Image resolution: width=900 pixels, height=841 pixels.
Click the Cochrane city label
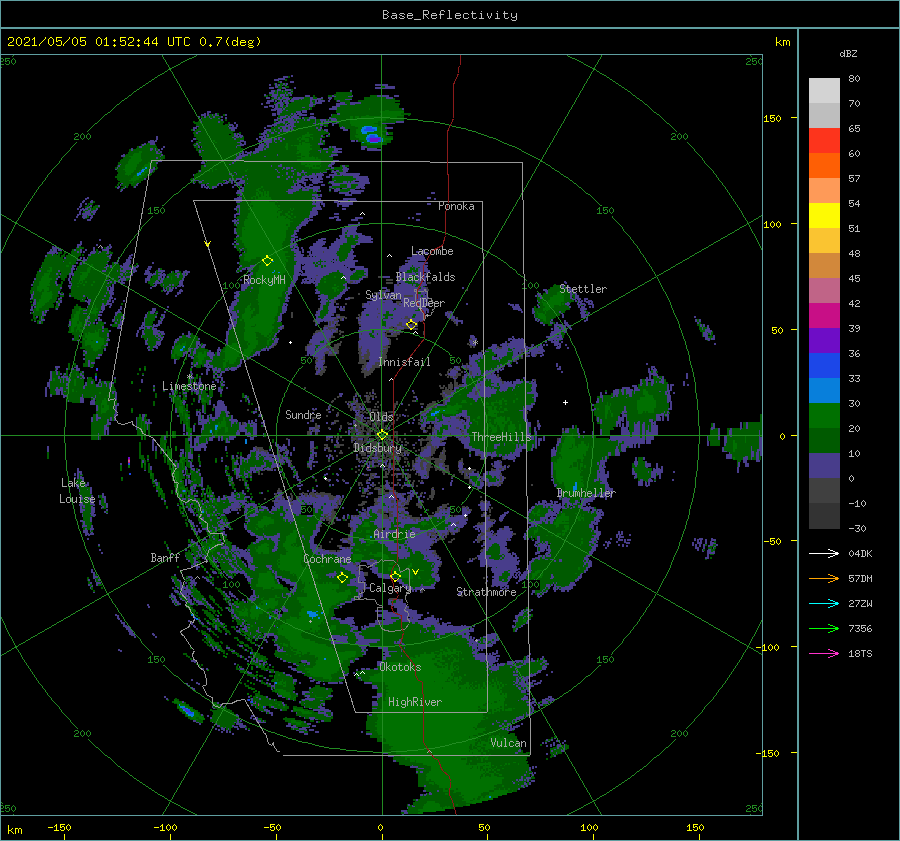tap(327, 559)
